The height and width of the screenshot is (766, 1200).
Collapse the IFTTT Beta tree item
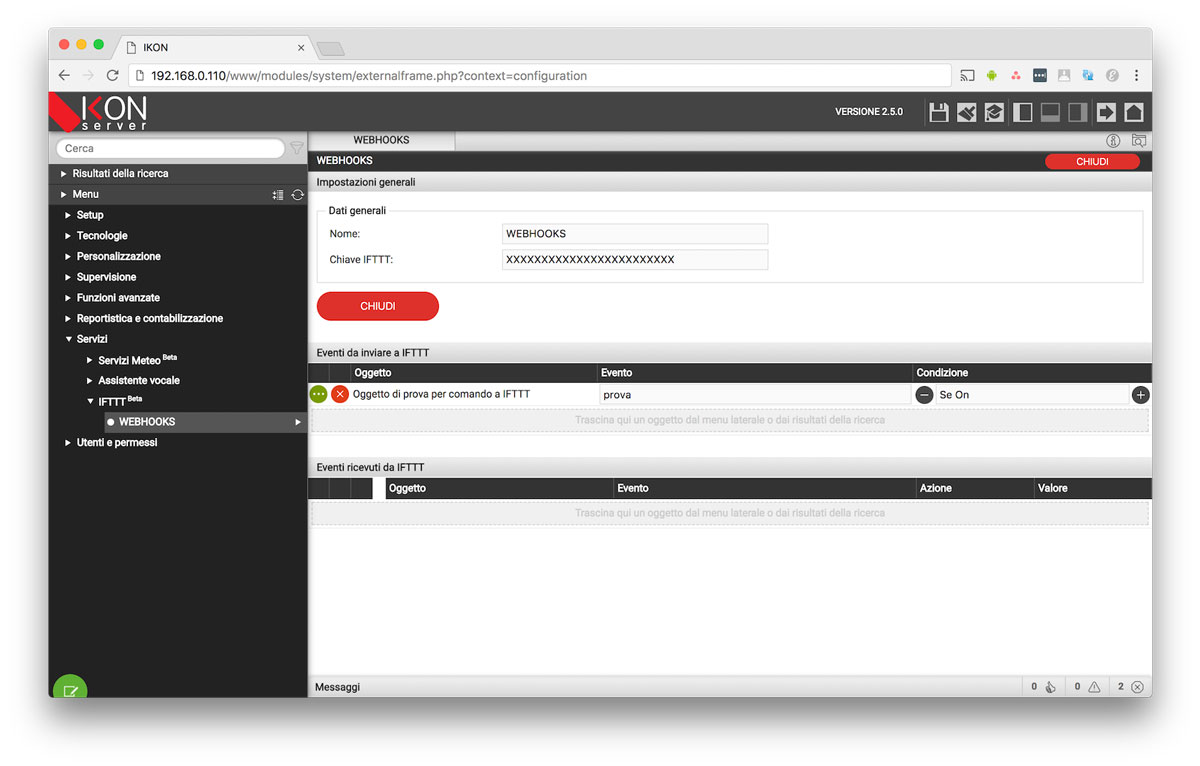[89, 401]
